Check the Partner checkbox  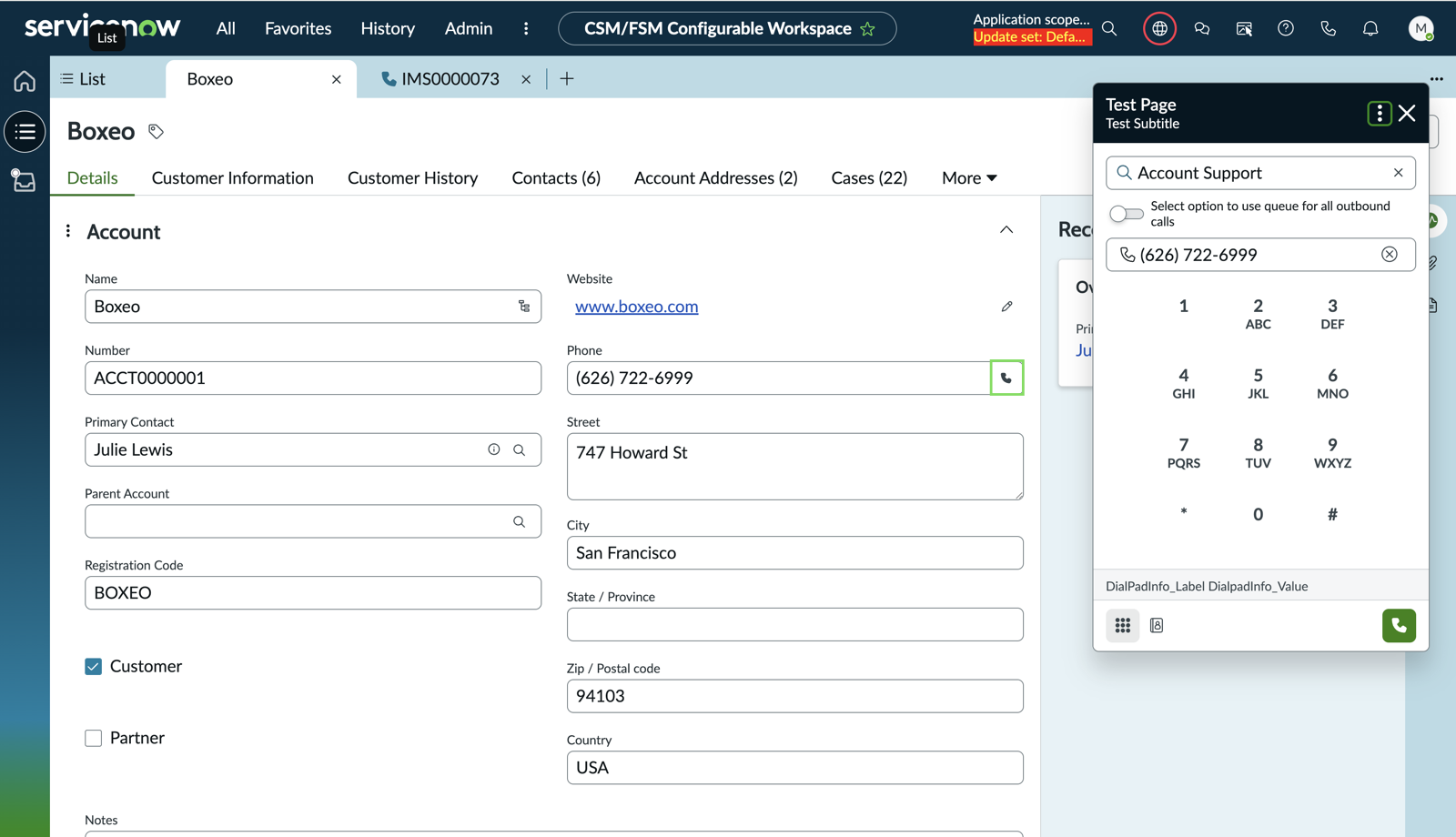click(x=94, y=739)
